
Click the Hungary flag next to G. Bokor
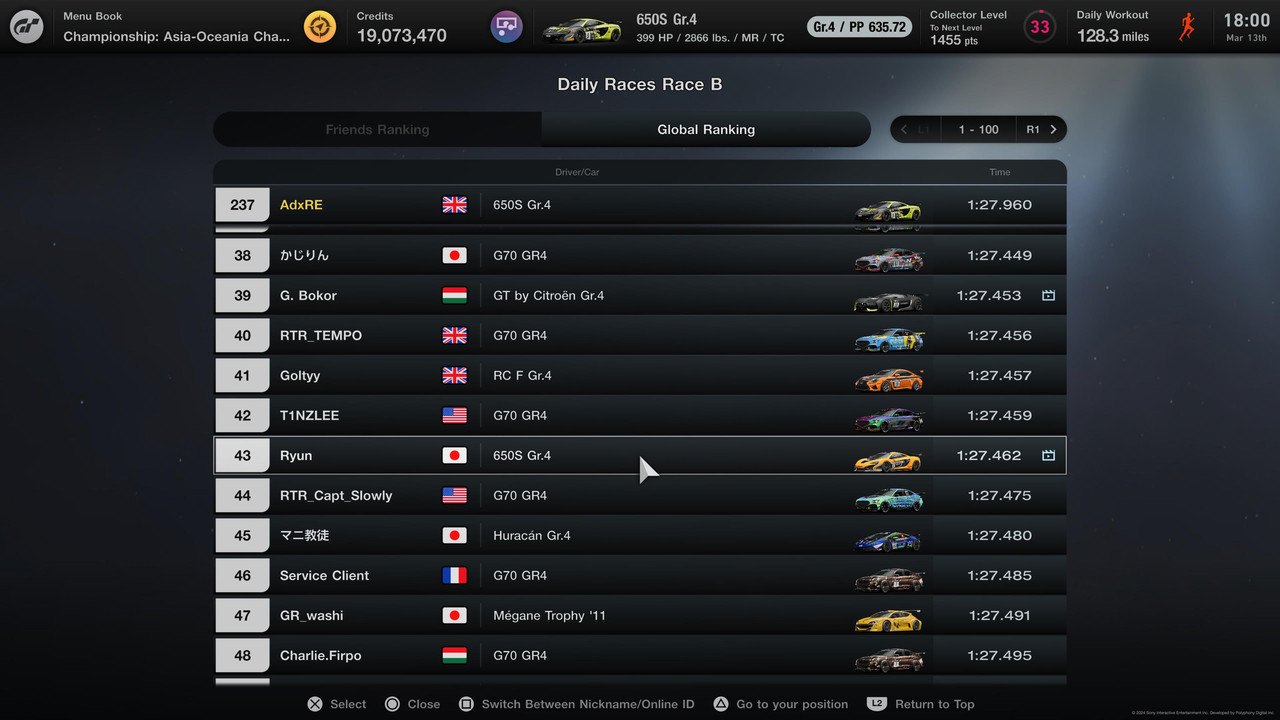point(454,295)
